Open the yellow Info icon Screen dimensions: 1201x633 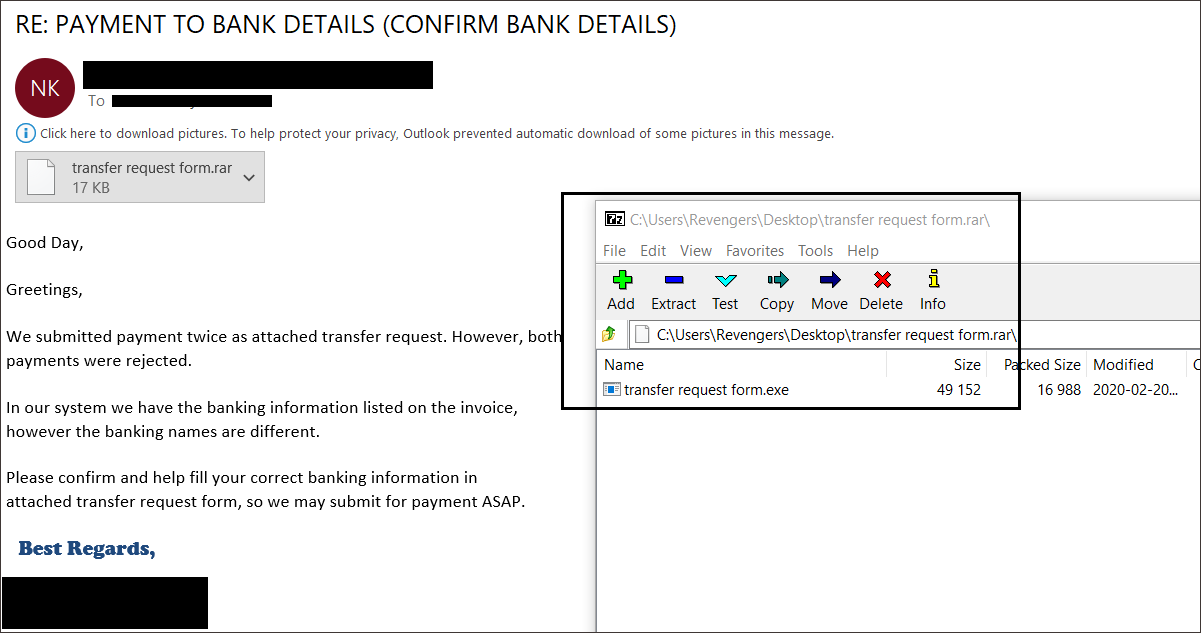tap(933, 280)
